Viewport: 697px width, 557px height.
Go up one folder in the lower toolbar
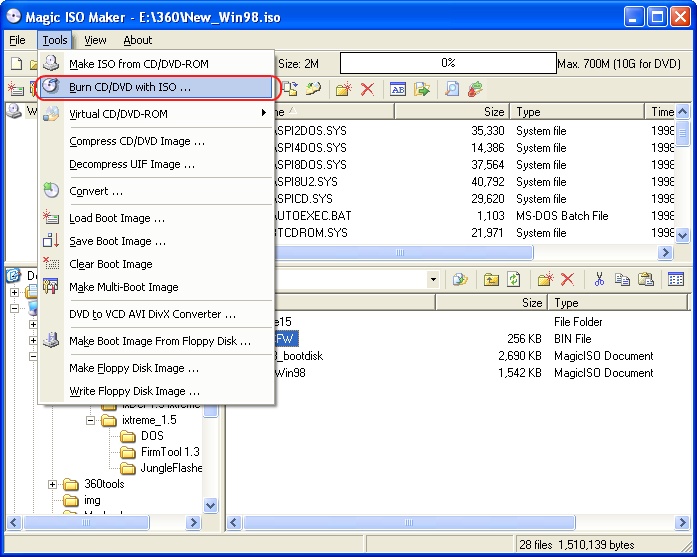pyautogui.click(x=491, y=280)
